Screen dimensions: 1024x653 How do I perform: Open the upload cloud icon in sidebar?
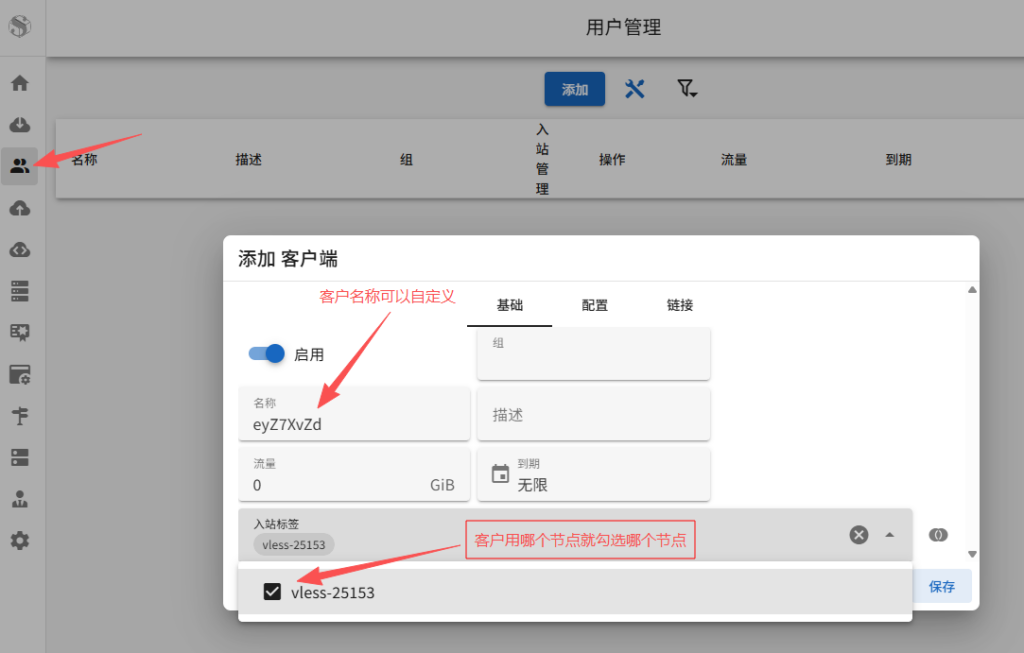click(20, 207)
